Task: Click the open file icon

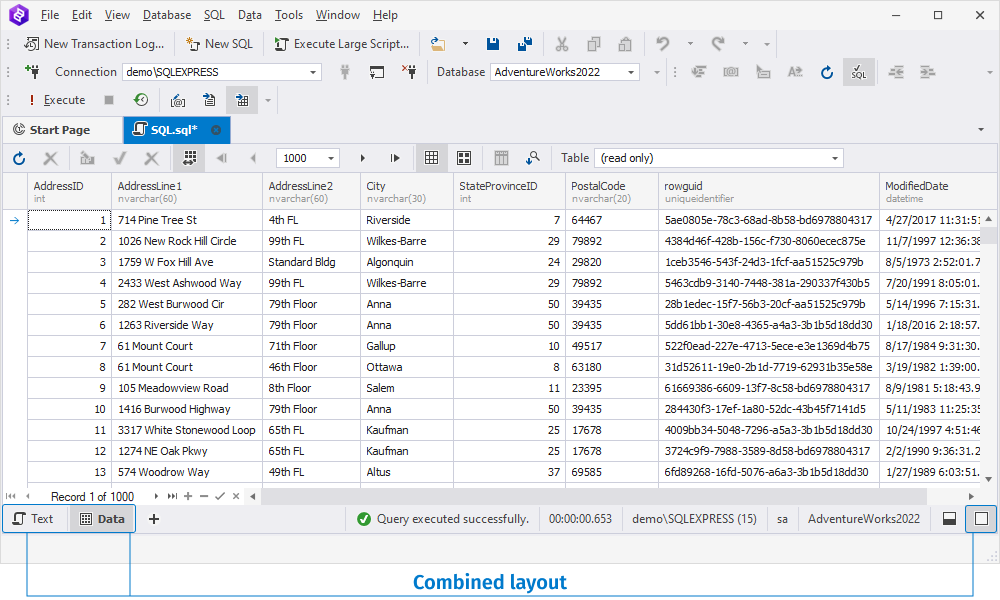Action: [438, 44]
